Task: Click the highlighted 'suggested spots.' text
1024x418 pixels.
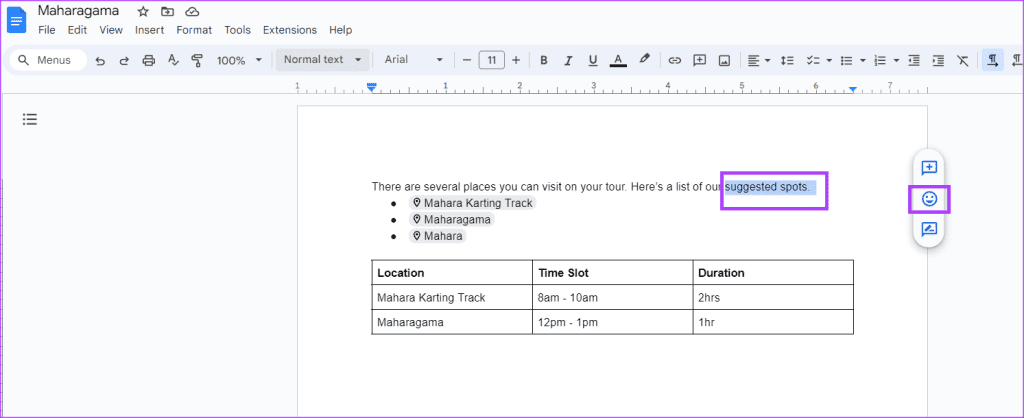Action: 767,187
